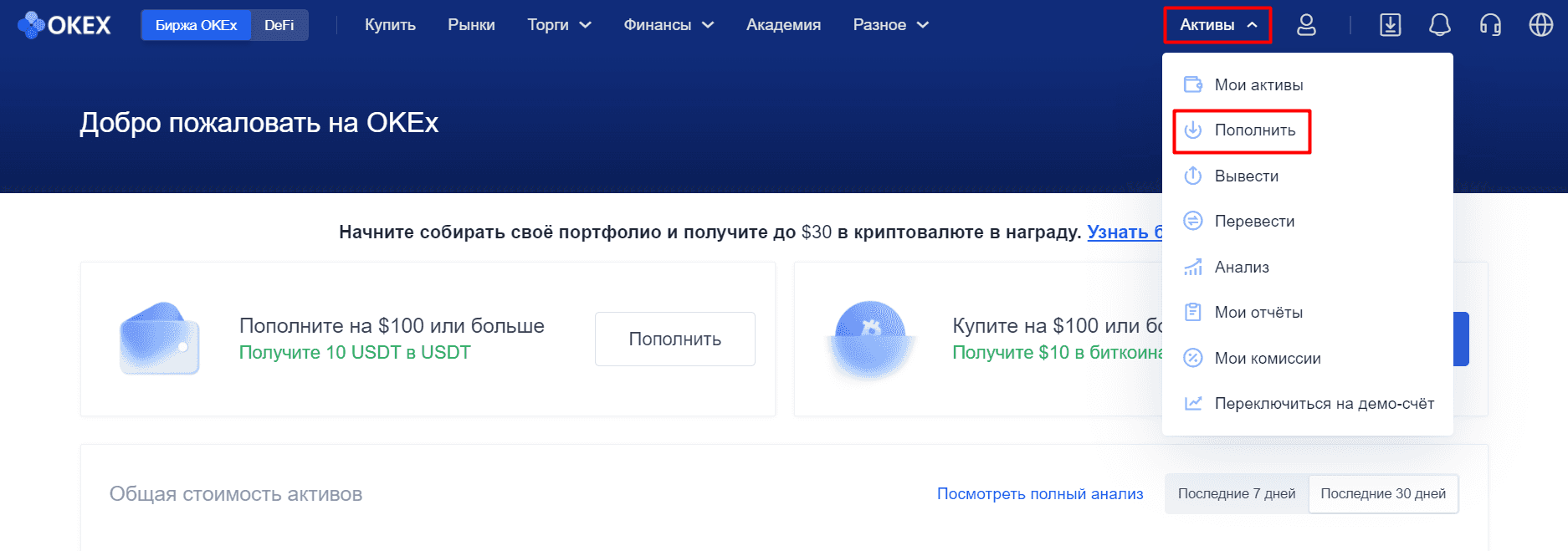Select Мои активы menu entry
This screenshot has height=551, width=1568.
(x=1308, y=84)
